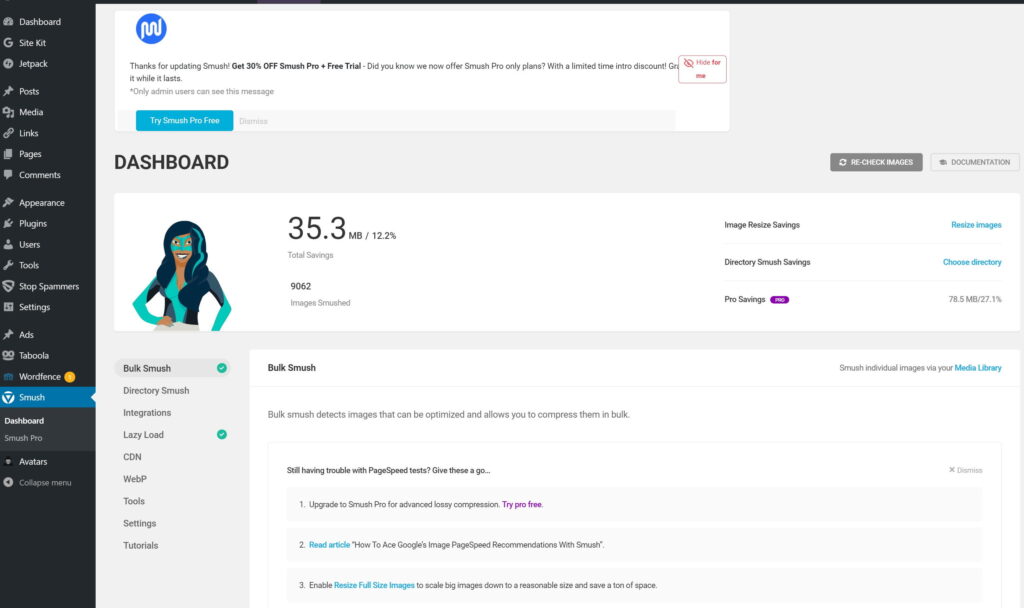Click the Stop Spammers shield icon
The image size is (1024, 608).
click(x=9, y=286)
